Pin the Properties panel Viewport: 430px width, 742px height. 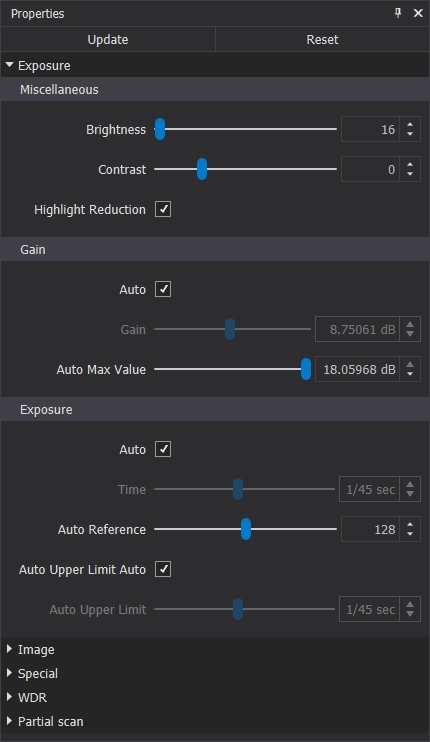(398, 13)
